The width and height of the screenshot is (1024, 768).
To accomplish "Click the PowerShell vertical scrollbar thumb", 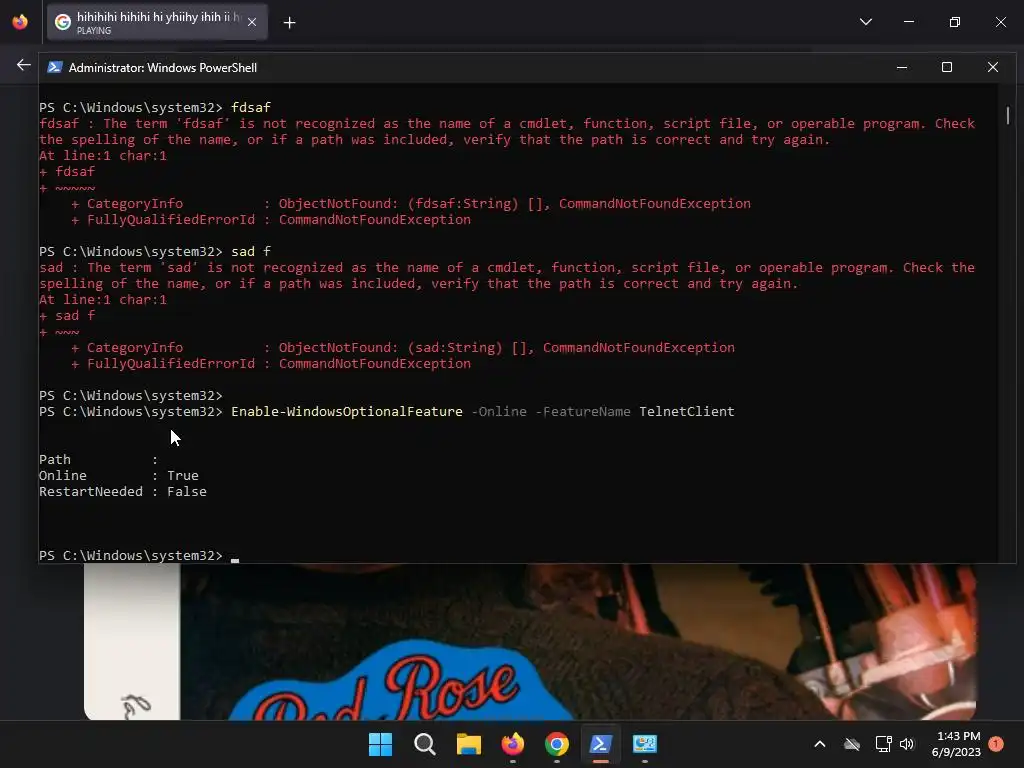I will 1008,116.
